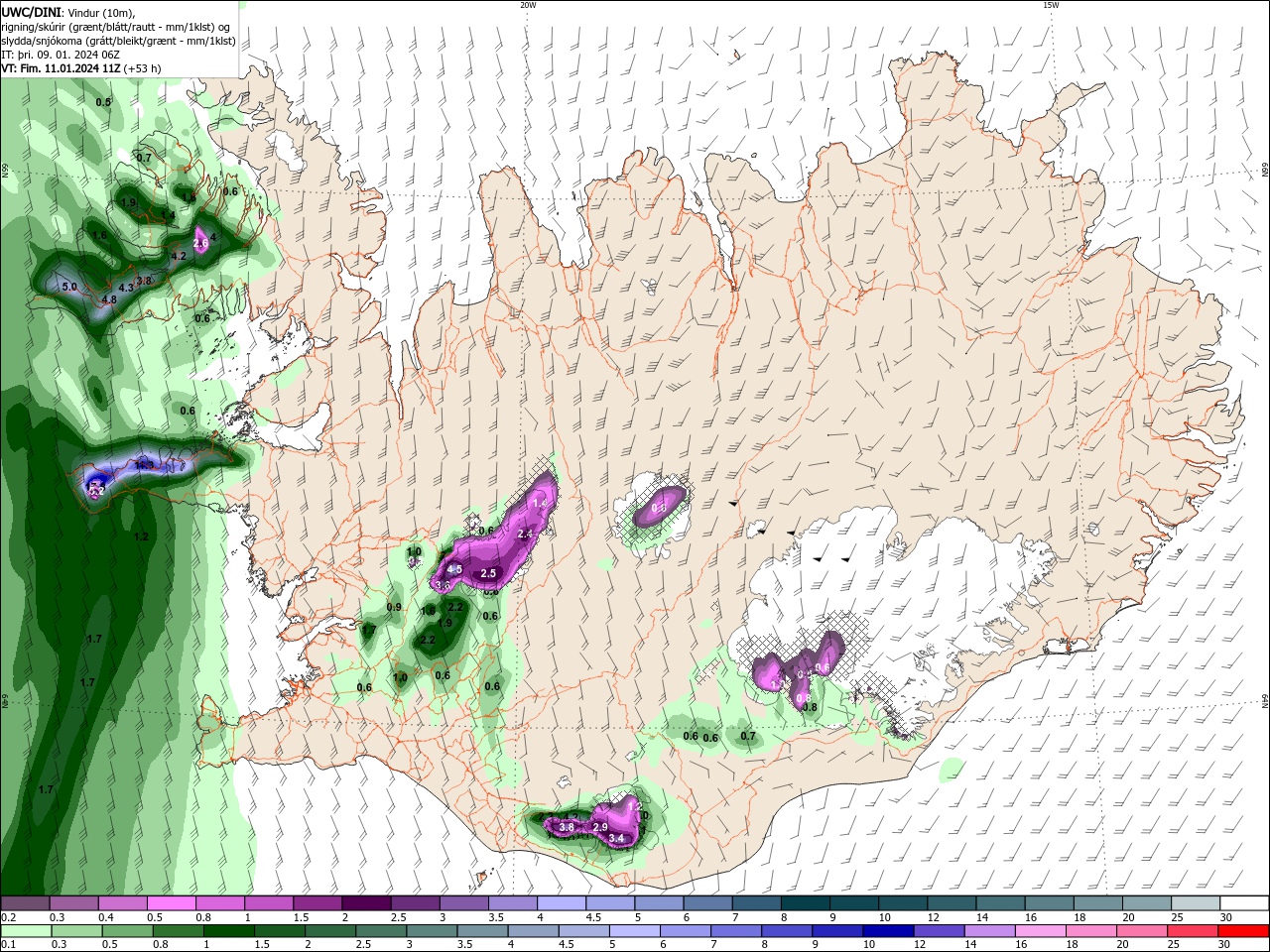
Task: Click the 5.0 rainfall value in Westfjords
Action: point(69,287)
